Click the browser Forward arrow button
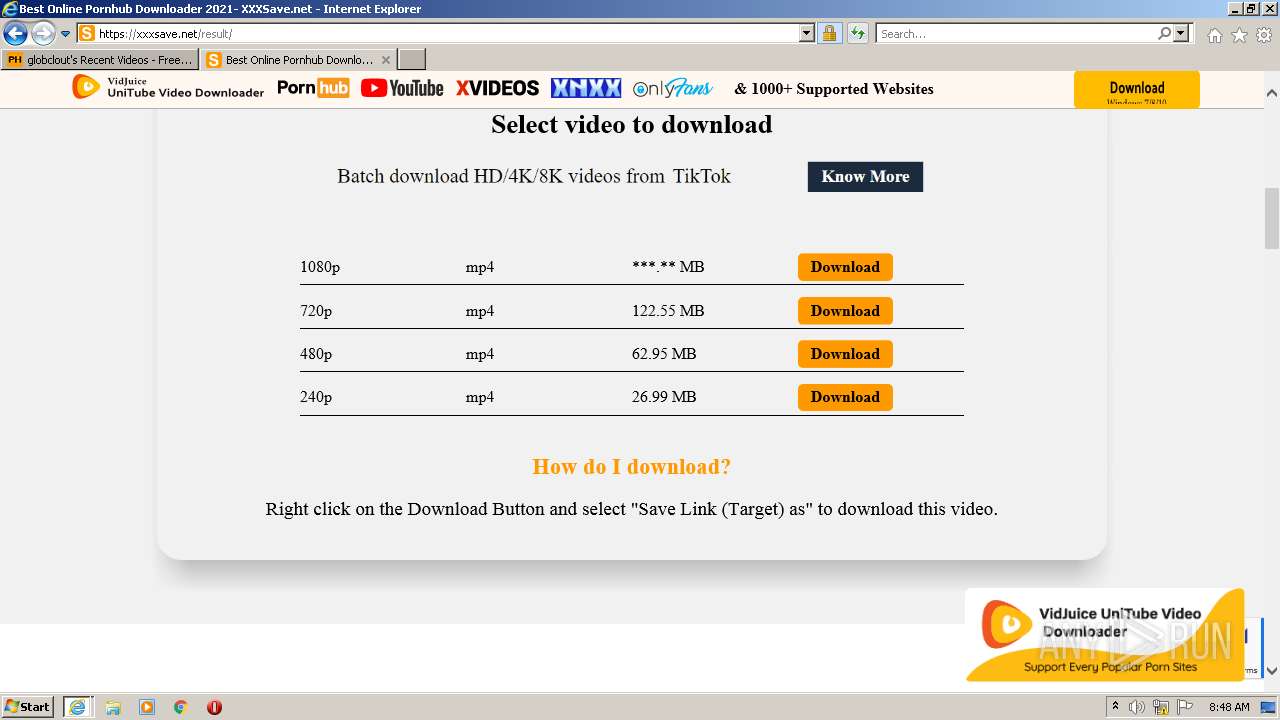This screenshot has height=720, width=1280. tap(43, 33)
